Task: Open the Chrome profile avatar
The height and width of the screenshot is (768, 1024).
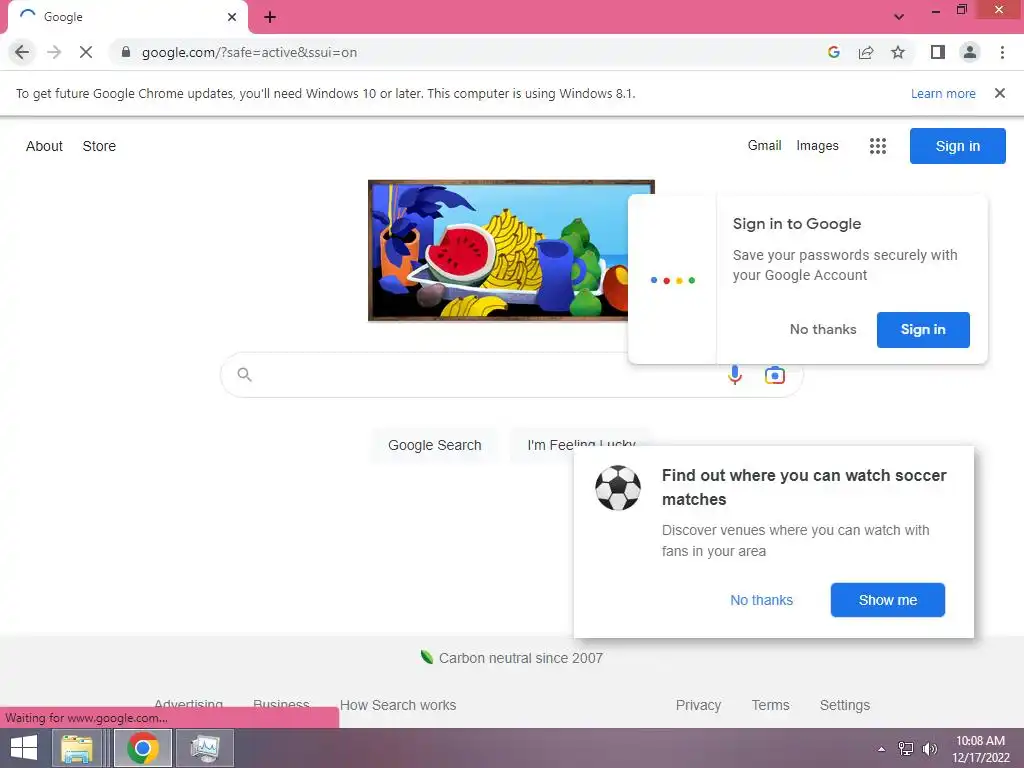Action: (x=970, y=52)
